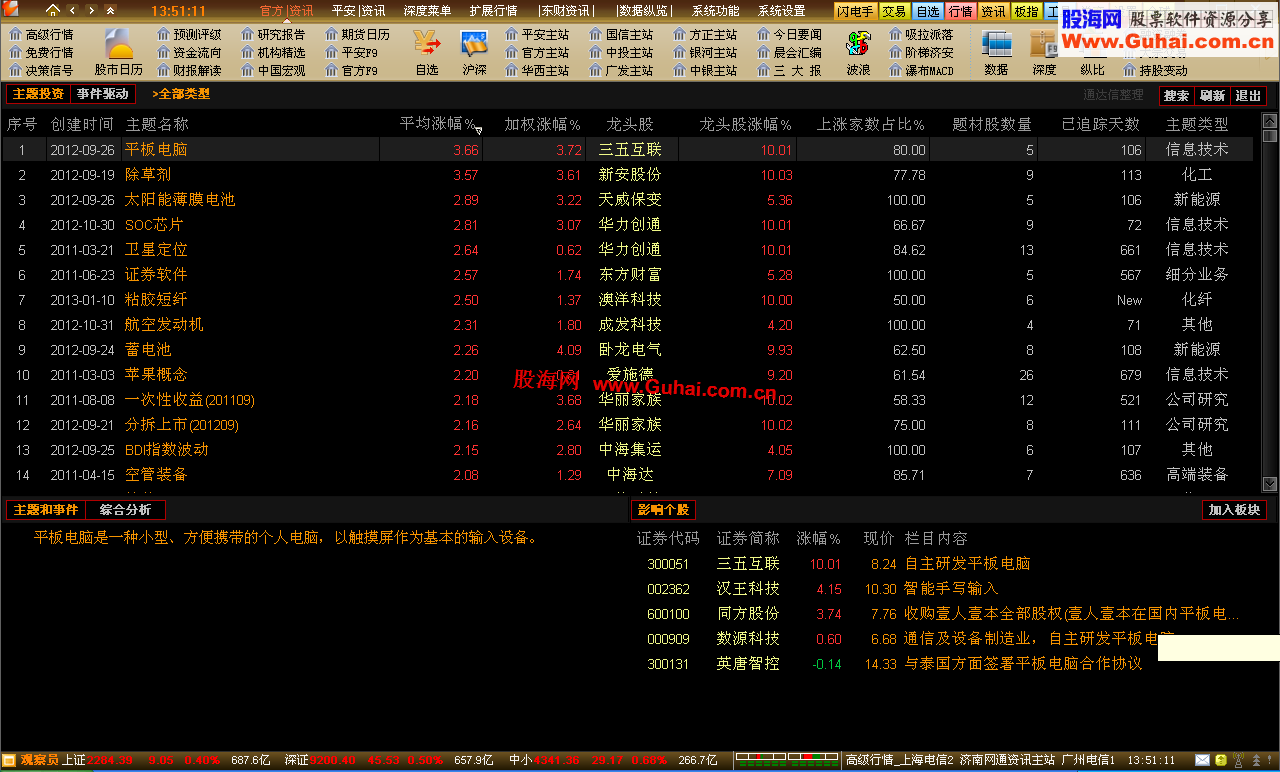Select theme row 太阳能薄膜电池
The image size is (1280, 772).
point(630,200)
